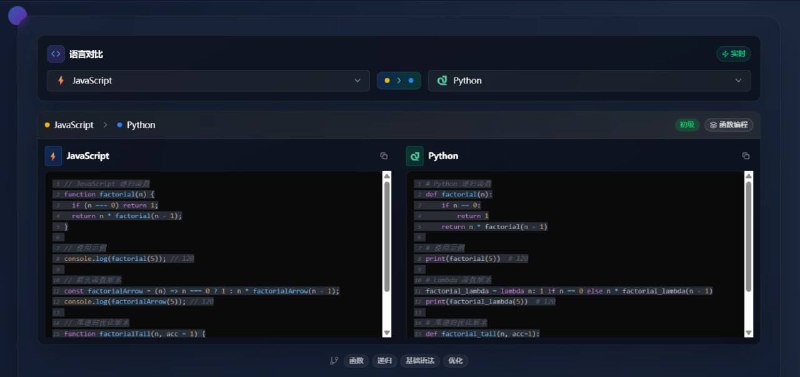Click the 函数编程 category badge
The image size is (800, 377).
coord(729,125)
